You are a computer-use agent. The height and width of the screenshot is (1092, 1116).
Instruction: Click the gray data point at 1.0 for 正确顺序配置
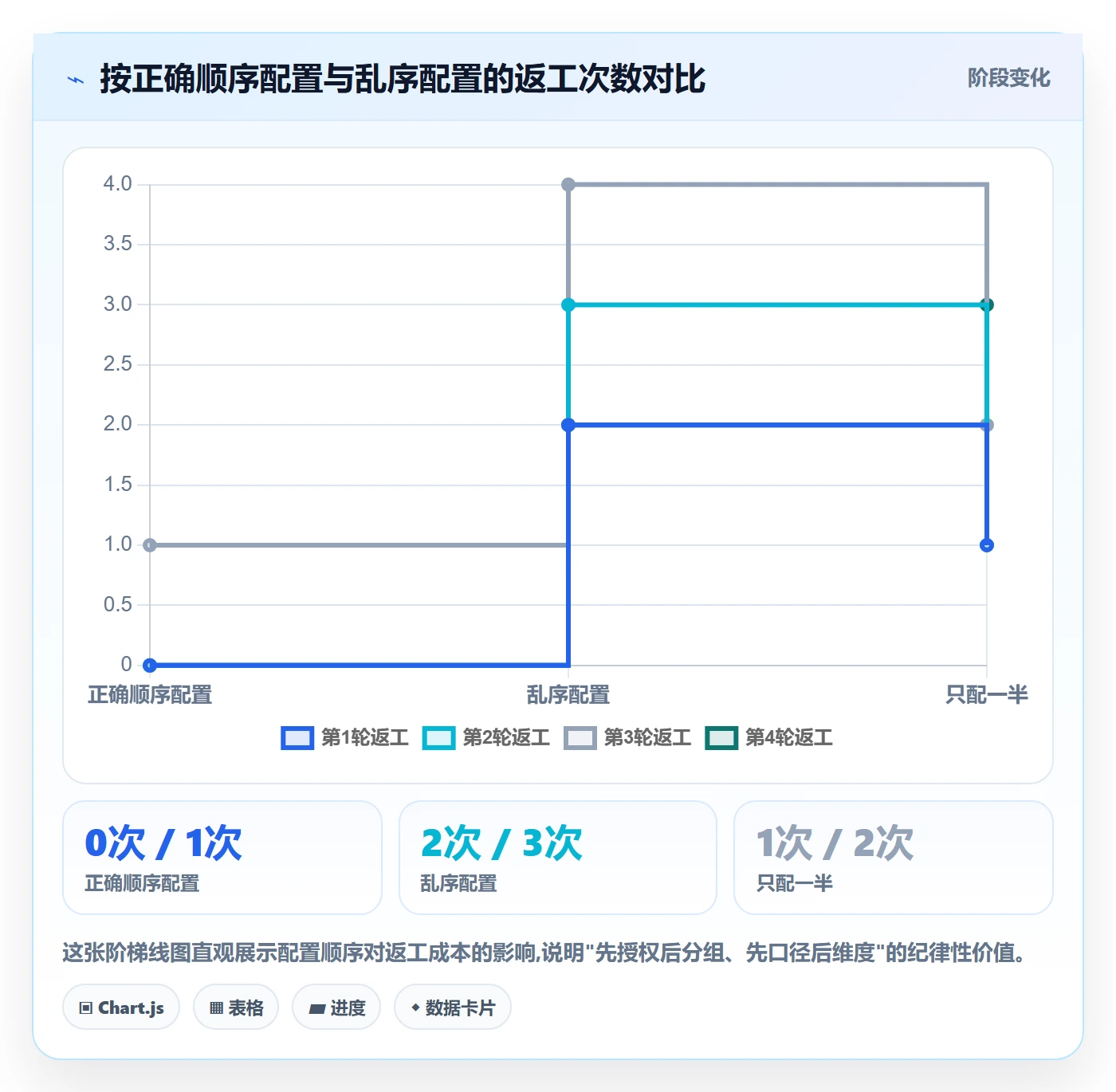pyautogui.click(x=150, y=545)
